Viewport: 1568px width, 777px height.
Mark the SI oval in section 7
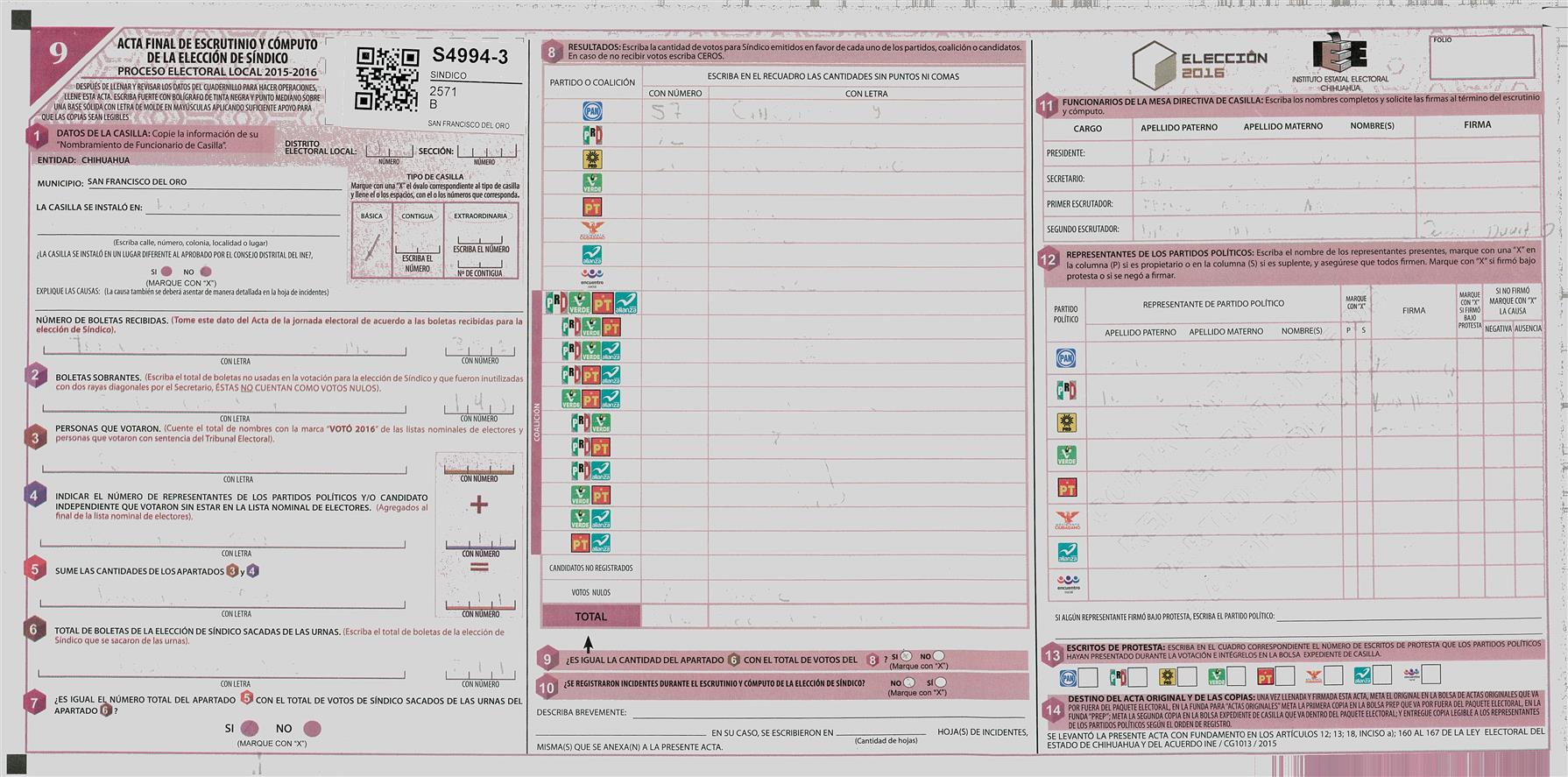(250, 728)
